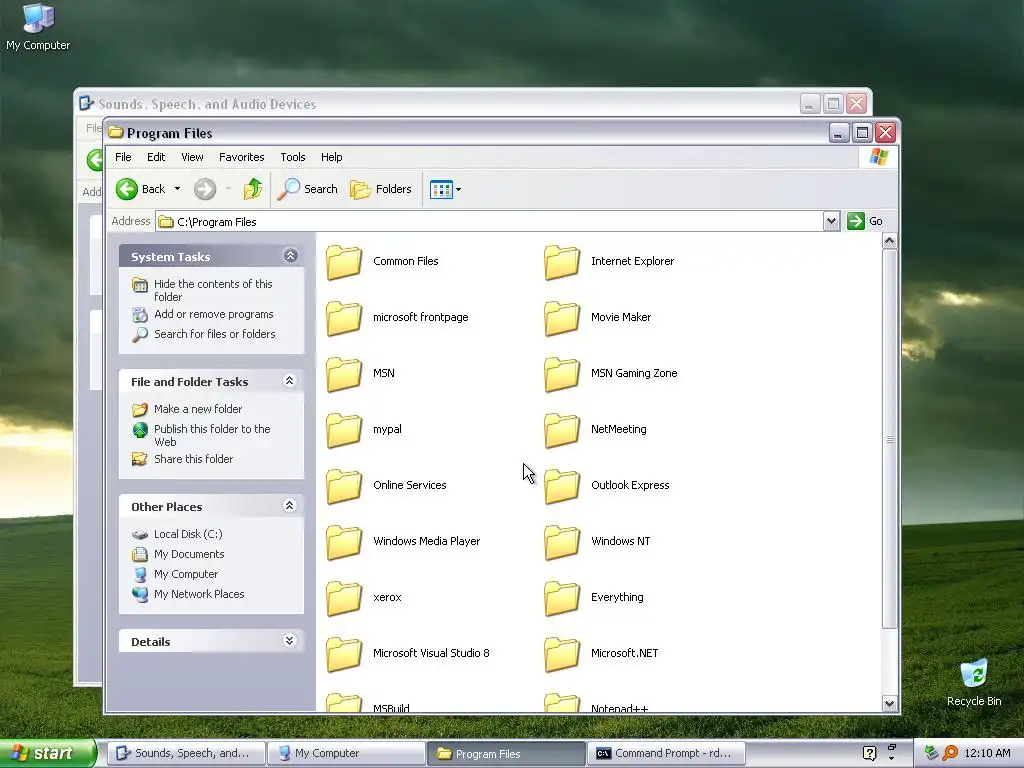Click the Up folder toolbar icon
This screenshot has height=768, width=1024.
point(253,189)
